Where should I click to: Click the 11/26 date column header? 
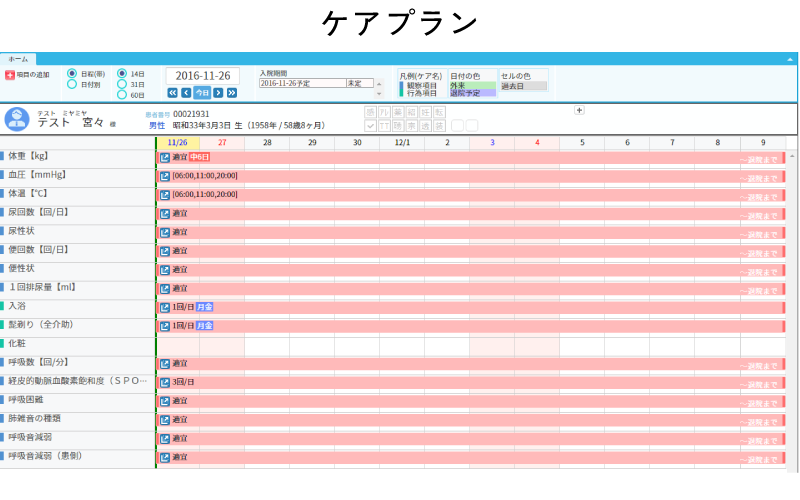click(178, 143)
